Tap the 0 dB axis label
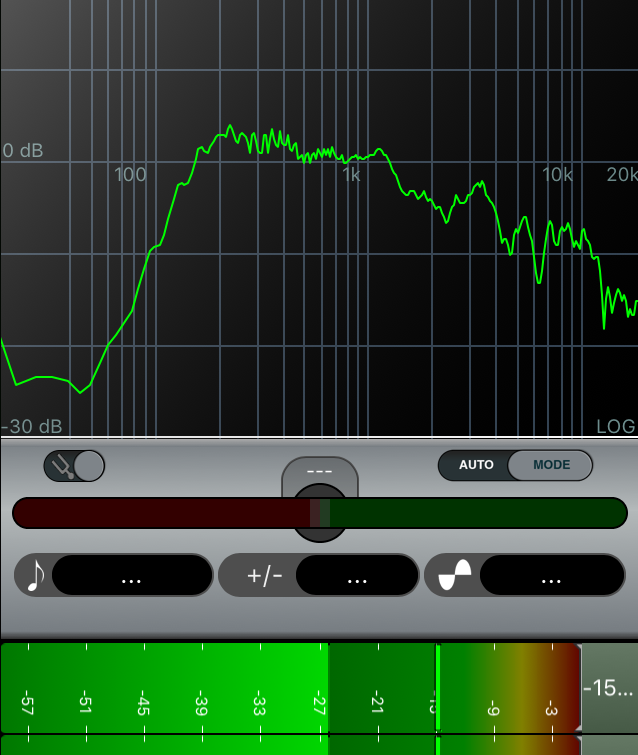 pos(23,151)
